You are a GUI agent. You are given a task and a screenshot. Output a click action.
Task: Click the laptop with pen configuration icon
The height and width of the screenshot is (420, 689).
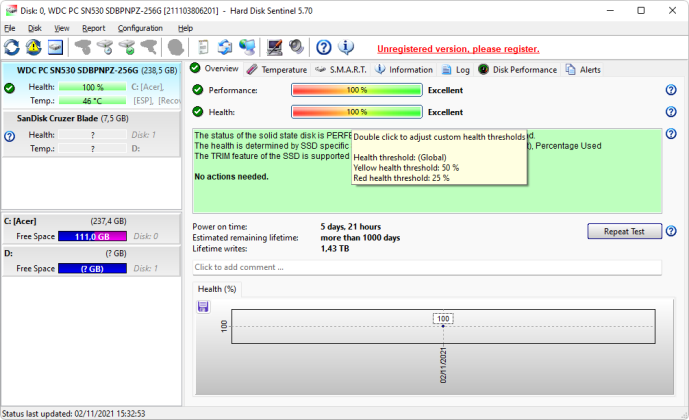[275, 47]
